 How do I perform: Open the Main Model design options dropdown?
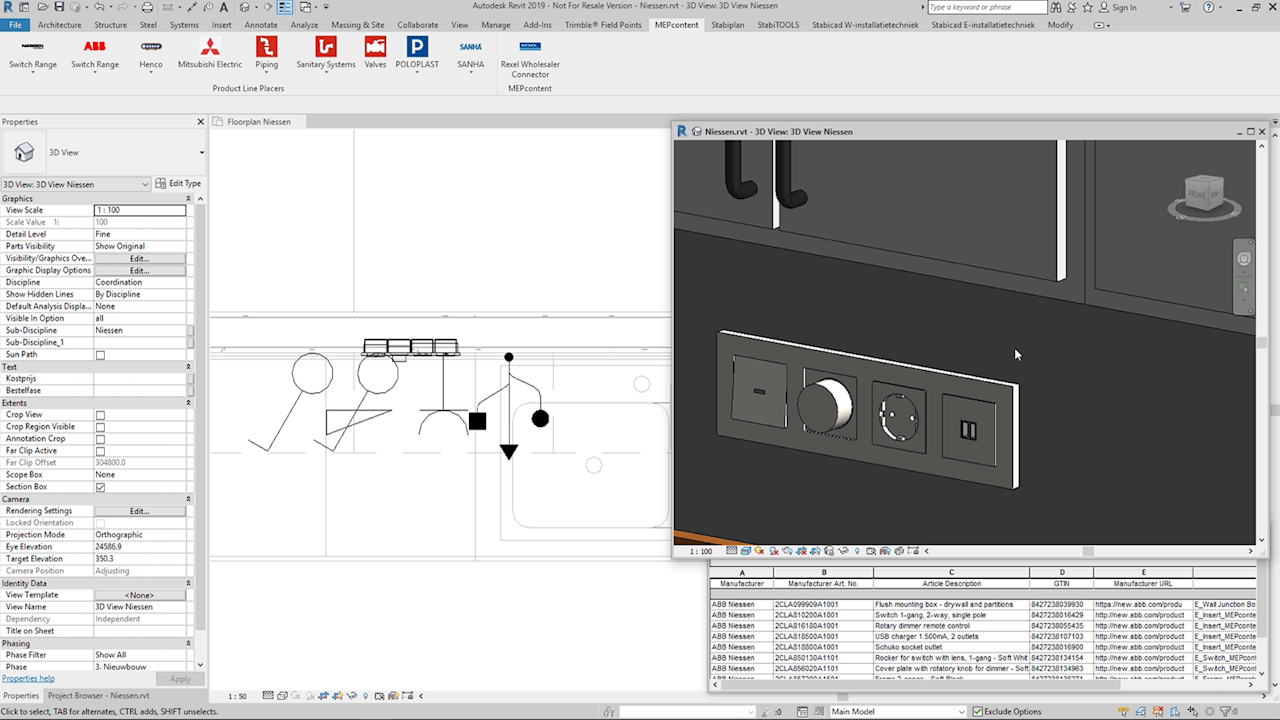point(898,711)
